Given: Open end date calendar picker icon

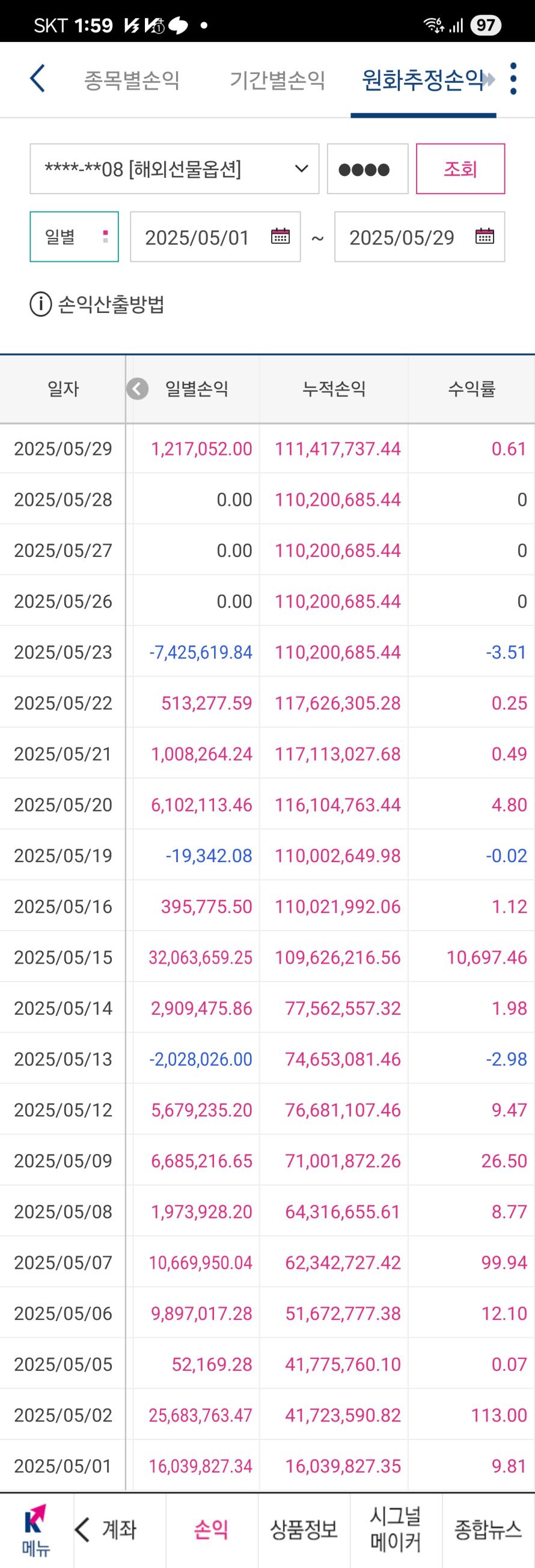Looking at the screenshot, I should (485, 236).
